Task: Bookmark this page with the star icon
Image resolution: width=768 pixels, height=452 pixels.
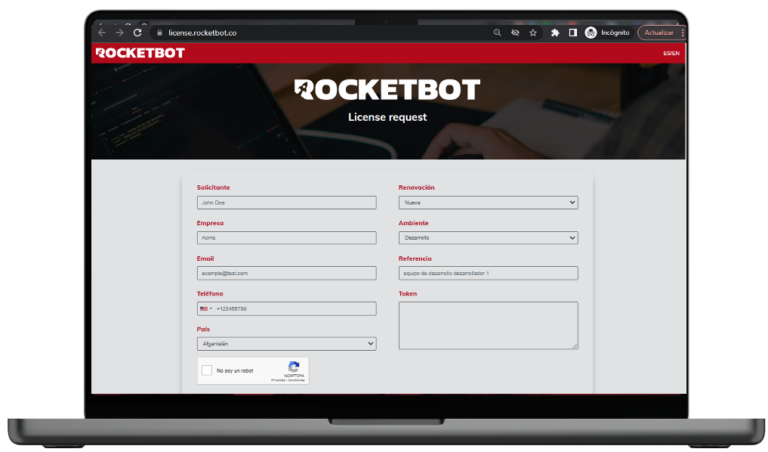Action: point(533,33)
